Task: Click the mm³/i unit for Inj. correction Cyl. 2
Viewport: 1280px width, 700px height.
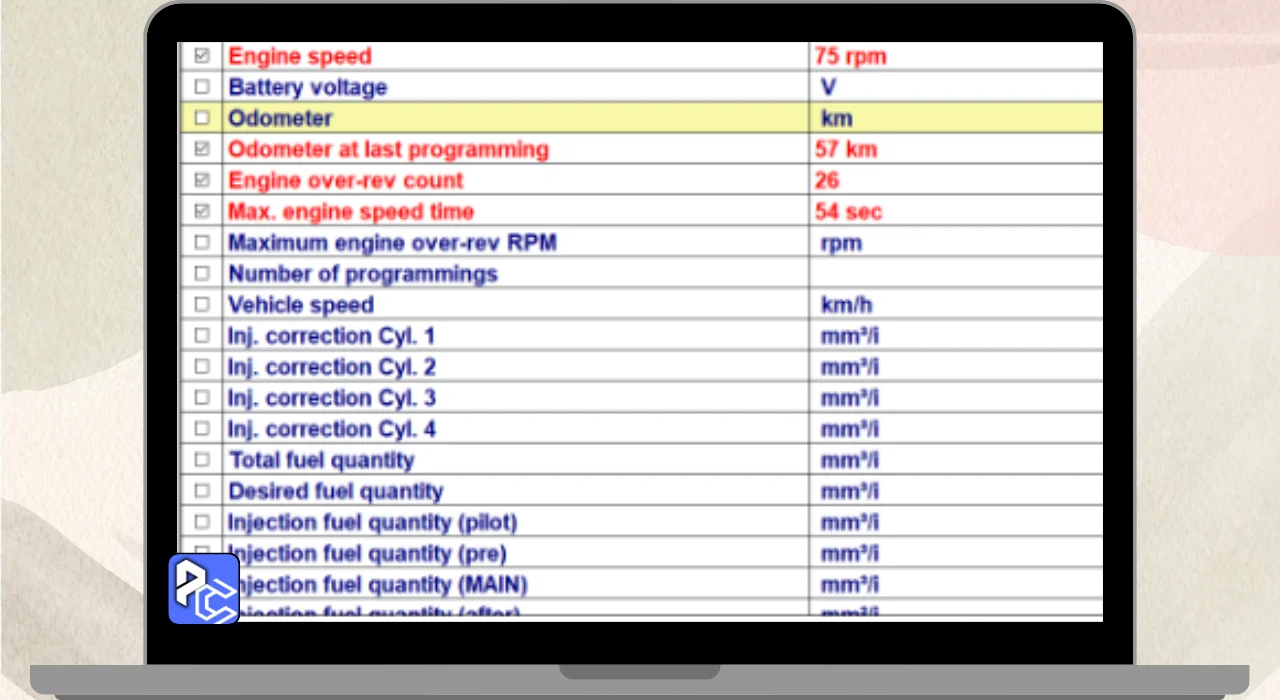Action: (x=850, y=366)
